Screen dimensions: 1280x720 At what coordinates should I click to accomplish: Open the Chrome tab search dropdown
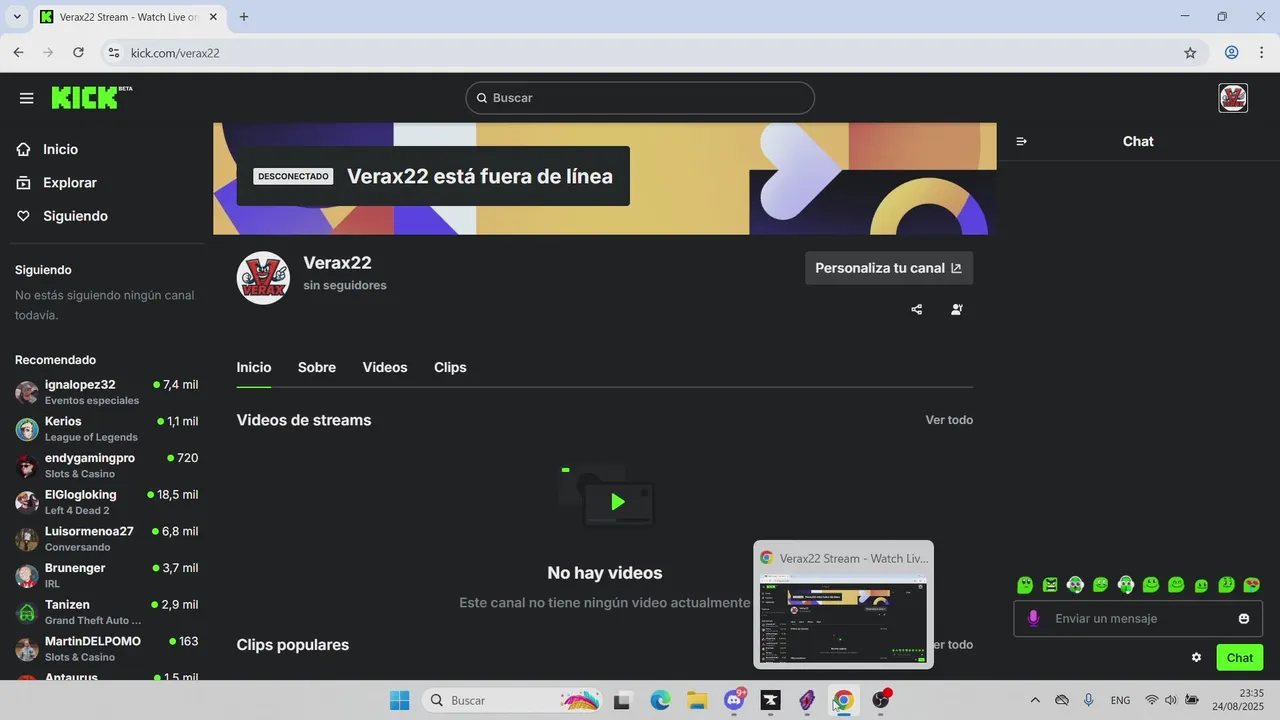(17, 17)
